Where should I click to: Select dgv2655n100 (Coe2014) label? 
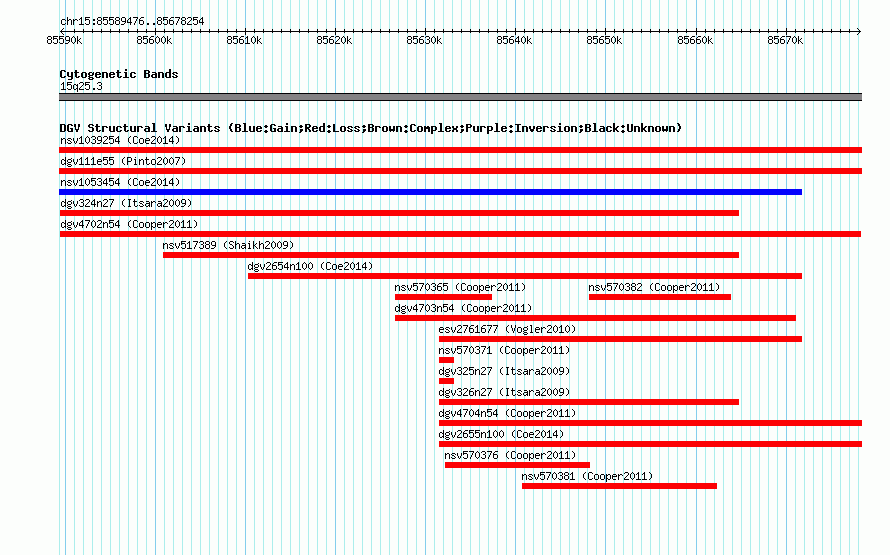[501, 434]
